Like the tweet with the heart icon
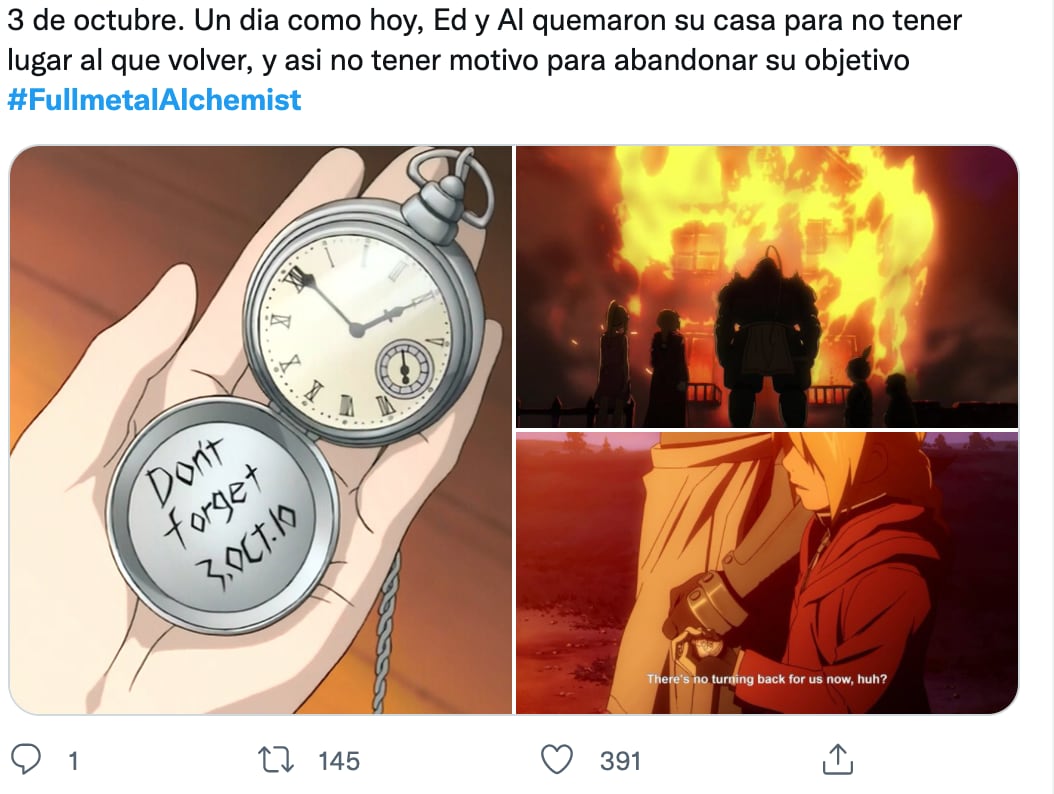The image size is (1054, 794). click(x=557, y=760)
